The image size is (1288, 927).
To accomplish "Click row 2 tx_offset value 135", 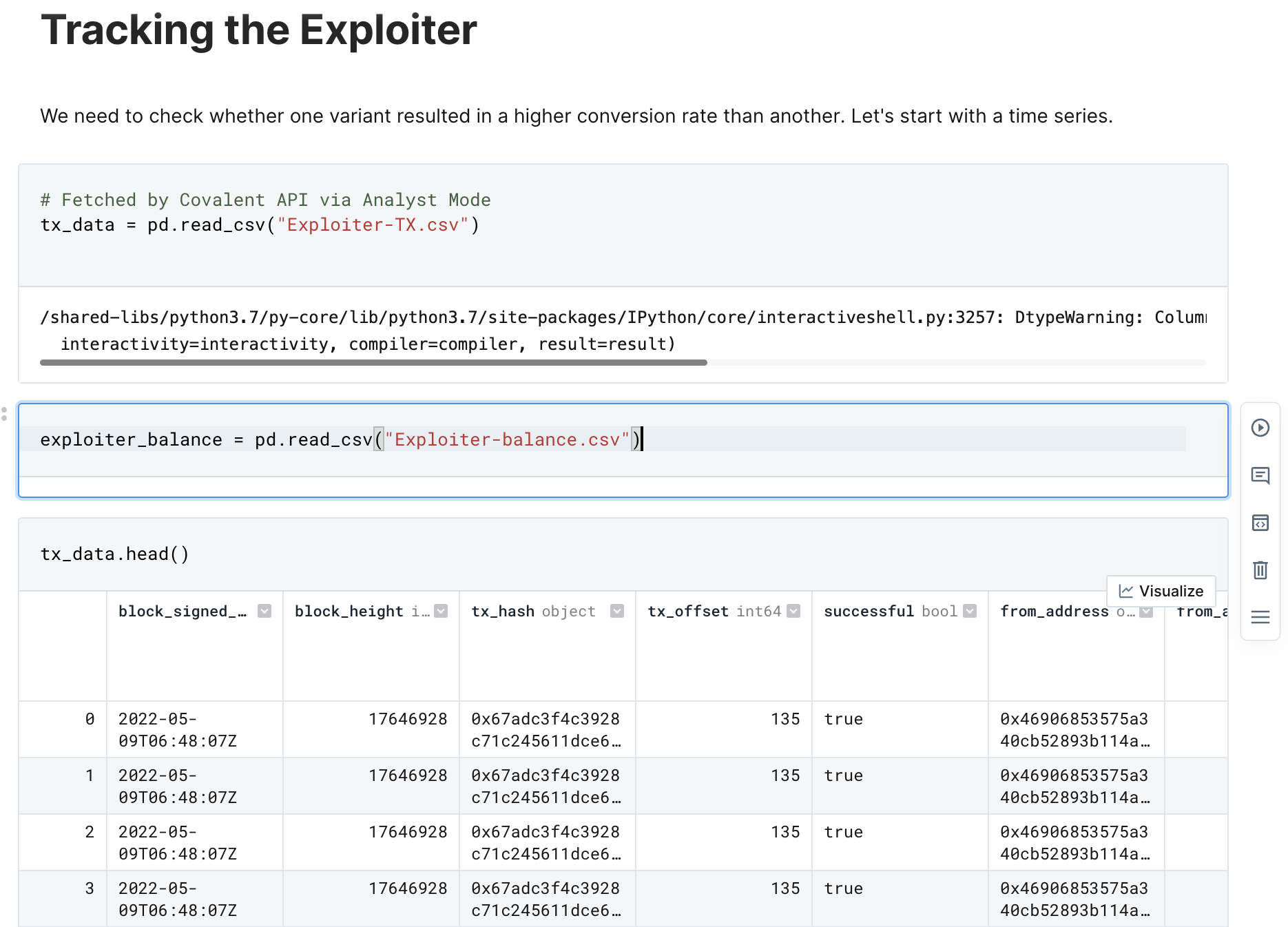I will 785,832.
